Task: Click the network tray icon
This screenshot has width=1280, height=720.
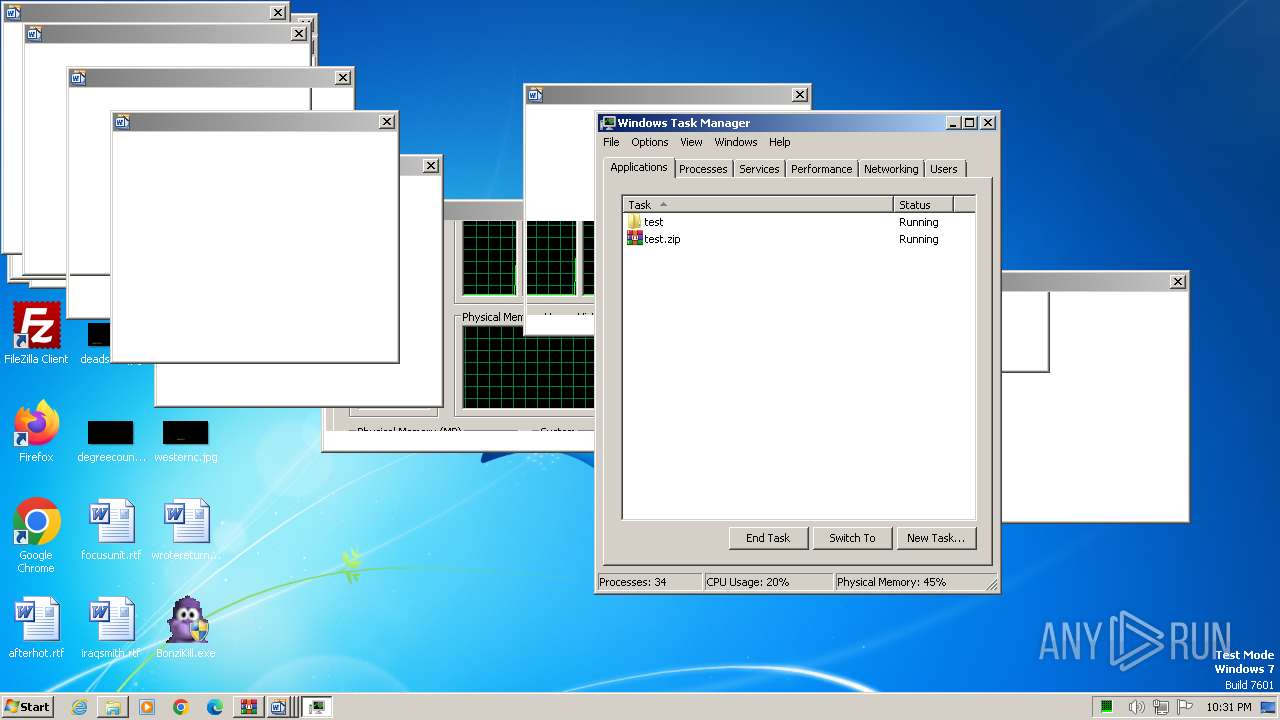Action: (1163, 707)
